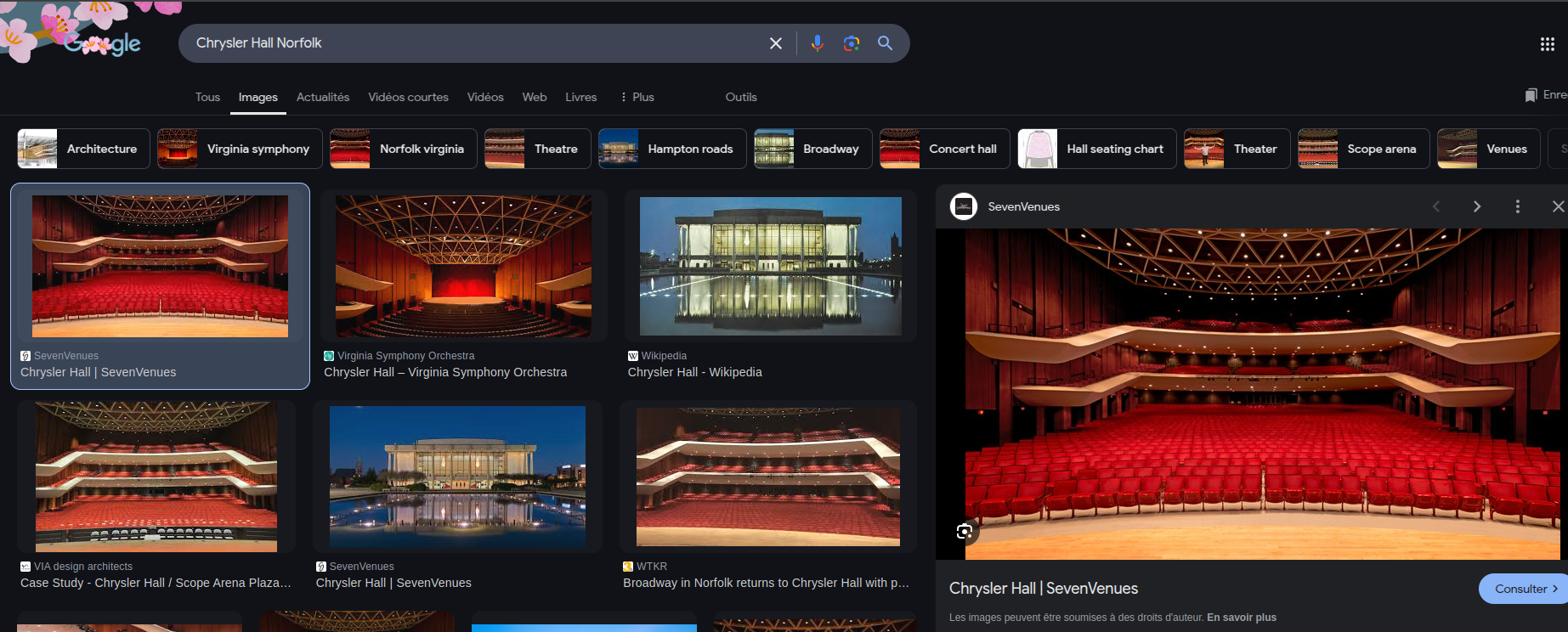
Task: Filter by the Venues chip
Action: pyautogui.click(x=1489, y=149)
